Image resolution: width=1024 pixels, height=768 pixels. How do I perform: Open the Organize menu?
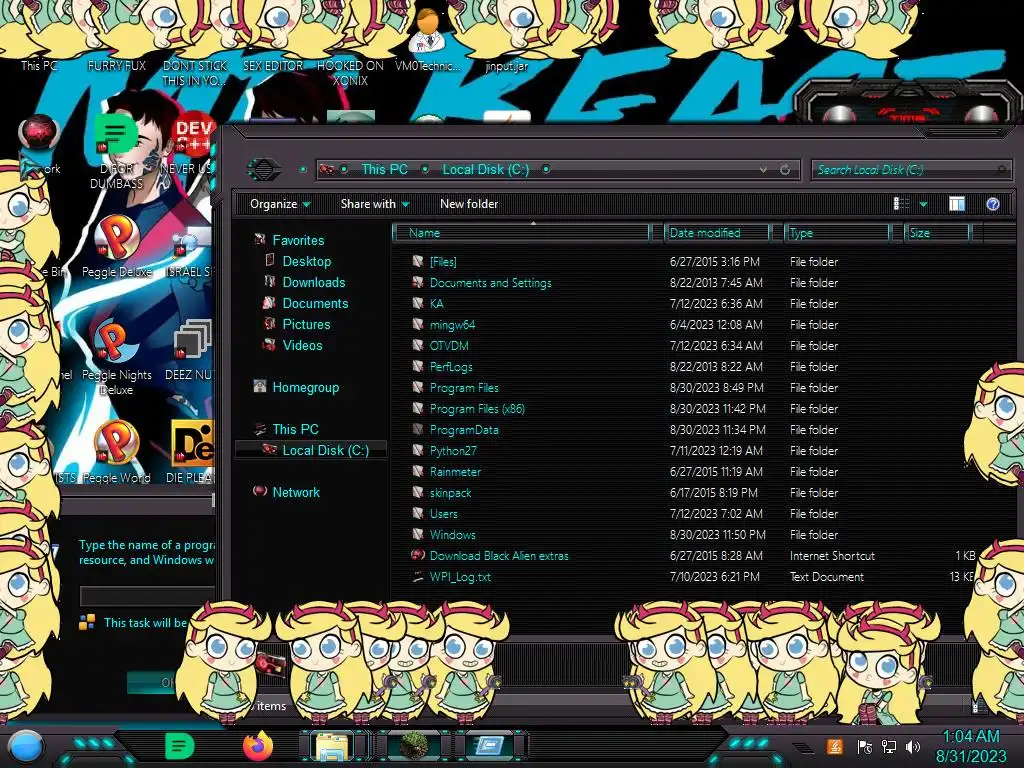(280, 204)
